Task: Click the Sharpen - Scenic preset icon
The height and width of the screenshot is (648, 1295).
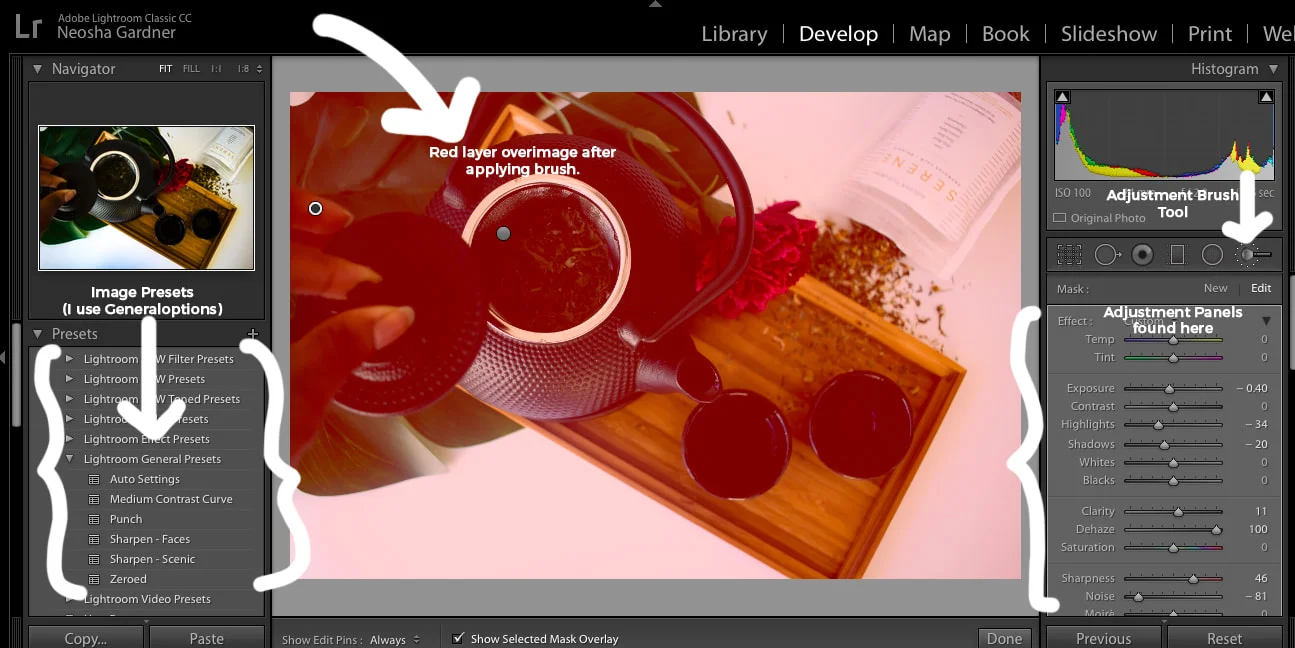Action: pyautogui.click(x=95, y=559)
